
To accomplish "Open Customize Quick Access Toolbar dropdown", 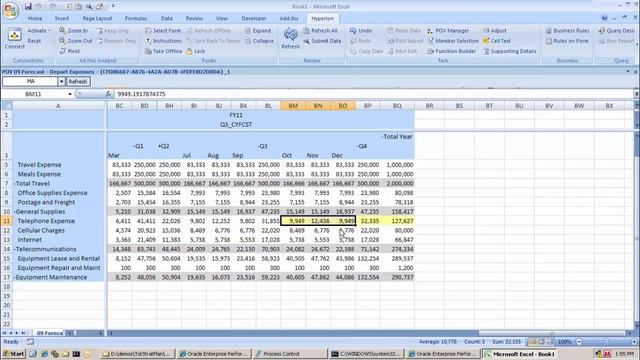I will [113, 6].
